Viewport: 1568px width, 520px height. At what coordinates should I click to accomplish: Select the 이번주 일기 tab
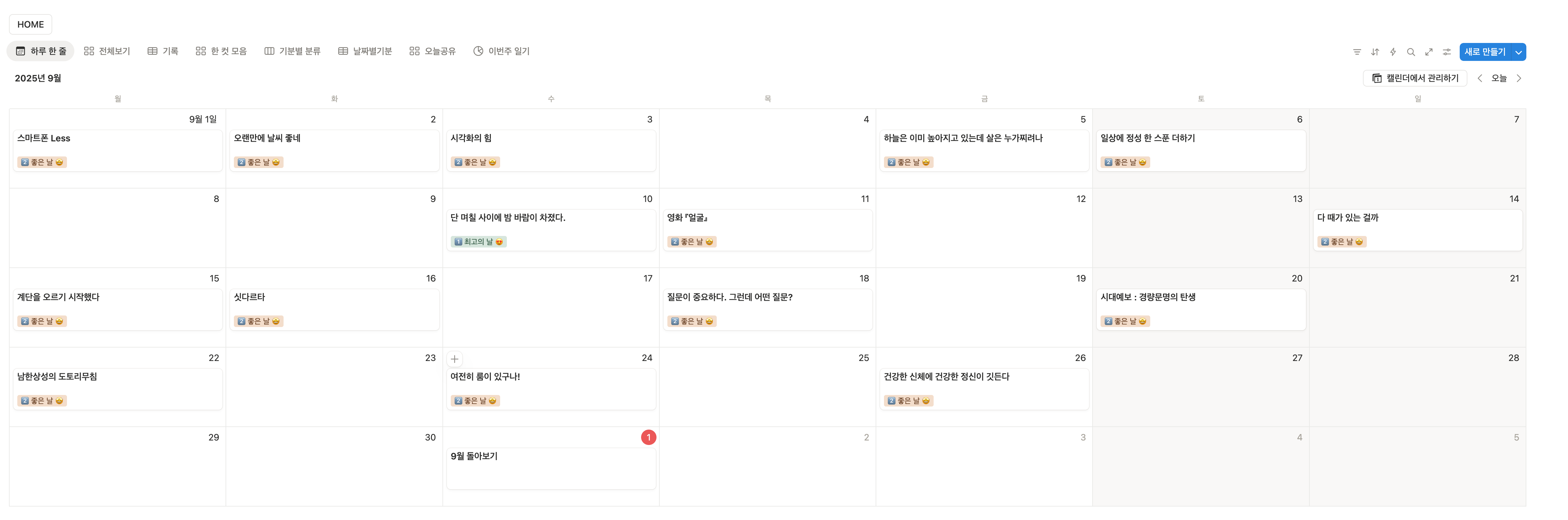501,51
